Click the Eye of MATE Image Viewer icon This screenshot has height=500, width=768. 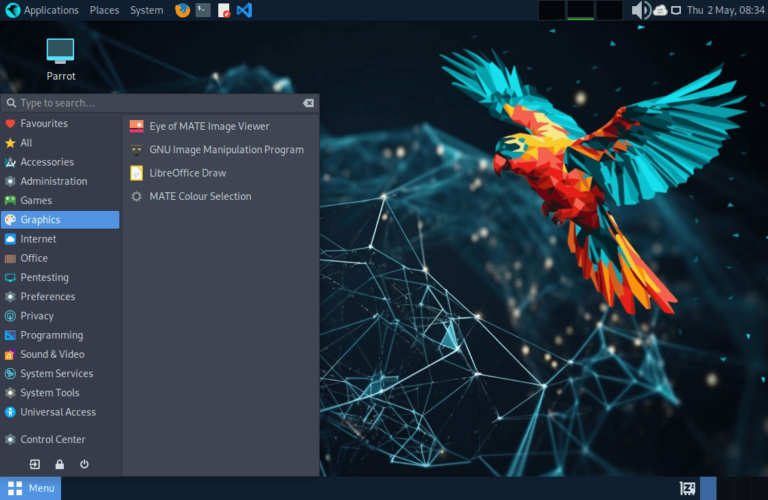tap(137, 126)
